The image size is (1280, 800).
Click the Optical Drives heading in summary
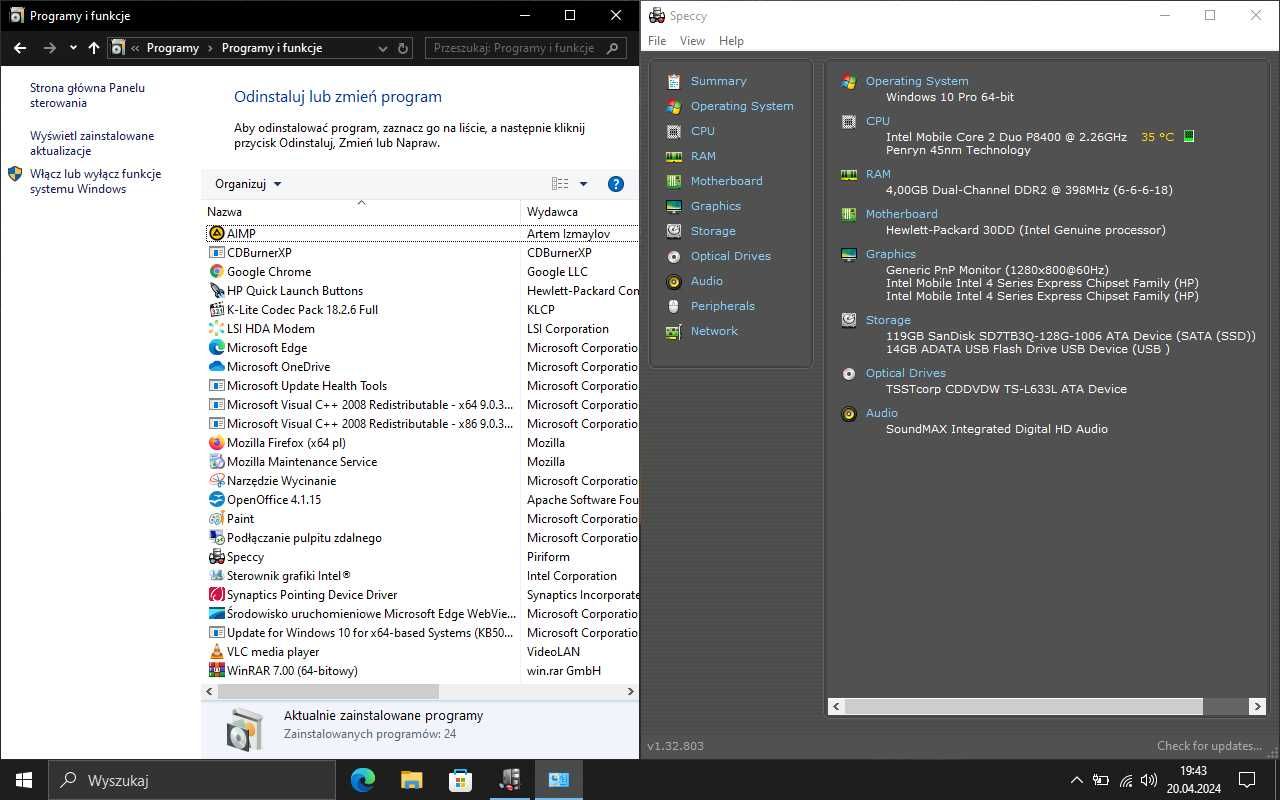pos(905,373)
